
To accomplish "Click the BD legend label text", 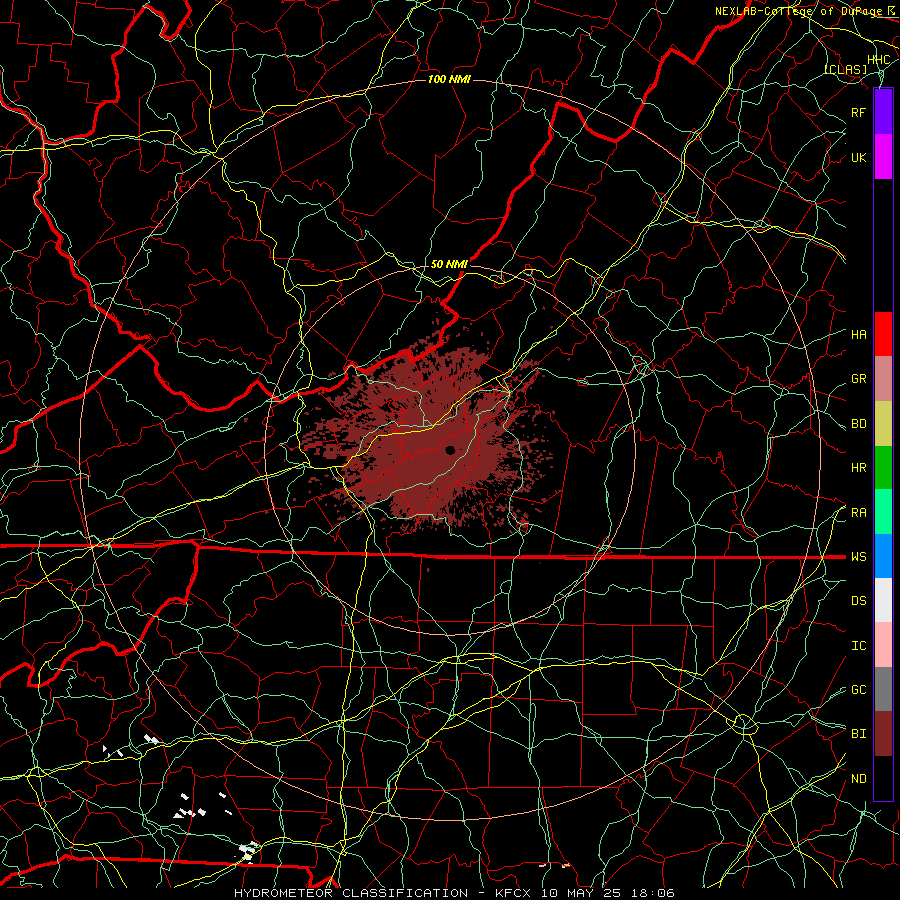I will (x=859, y=424).
